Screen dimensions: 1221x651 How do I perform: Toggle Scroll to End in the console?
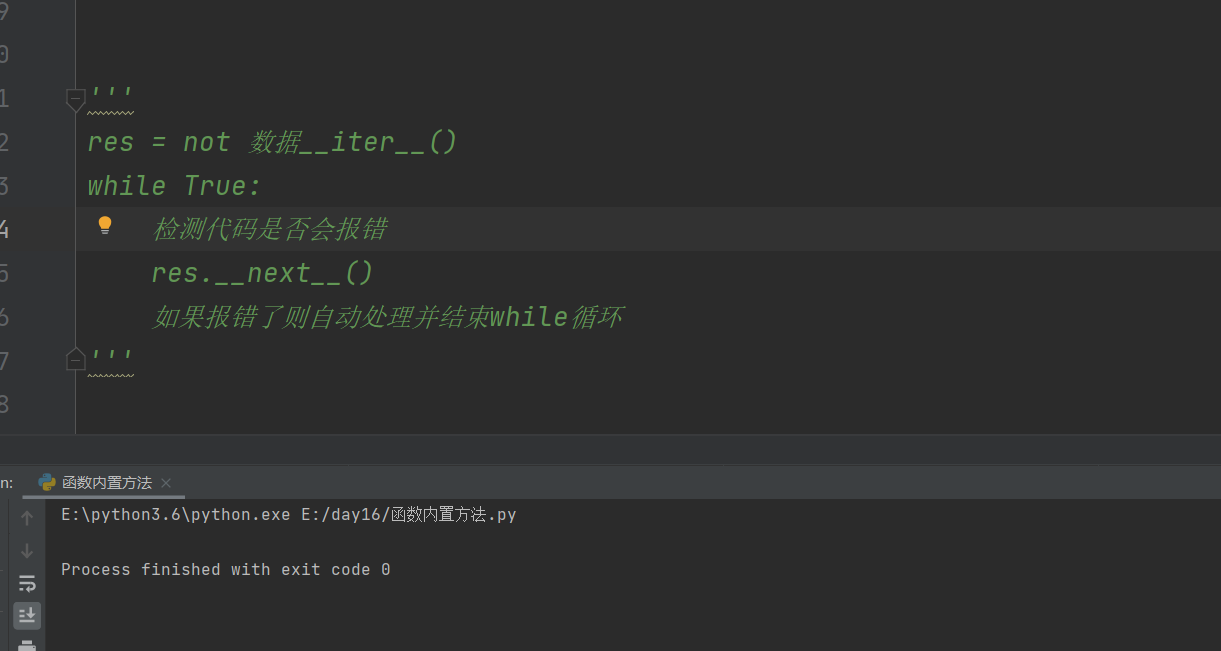coord(27,615)
